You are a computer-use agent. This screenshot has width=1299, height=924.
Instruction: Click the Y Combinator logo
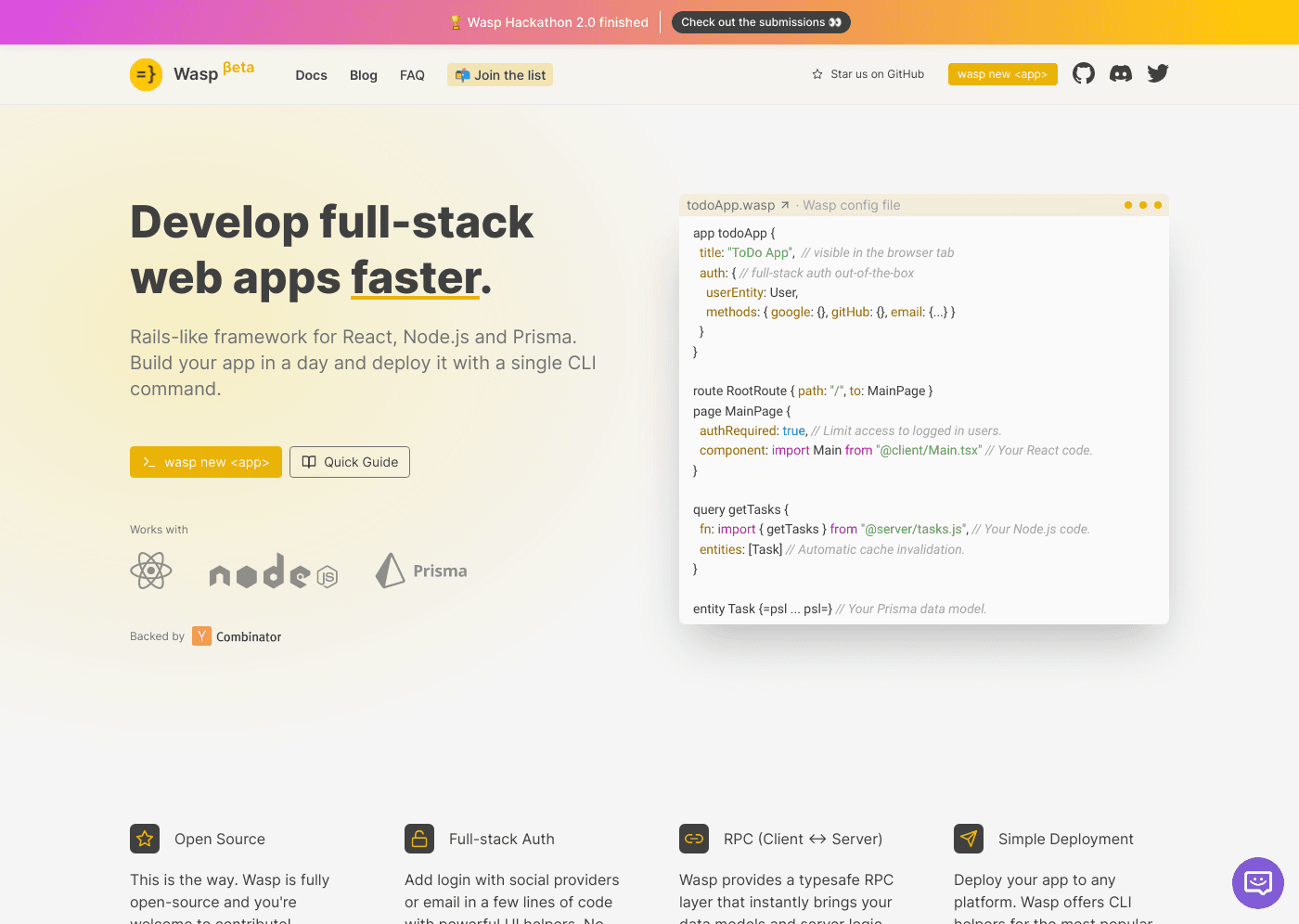201,636
